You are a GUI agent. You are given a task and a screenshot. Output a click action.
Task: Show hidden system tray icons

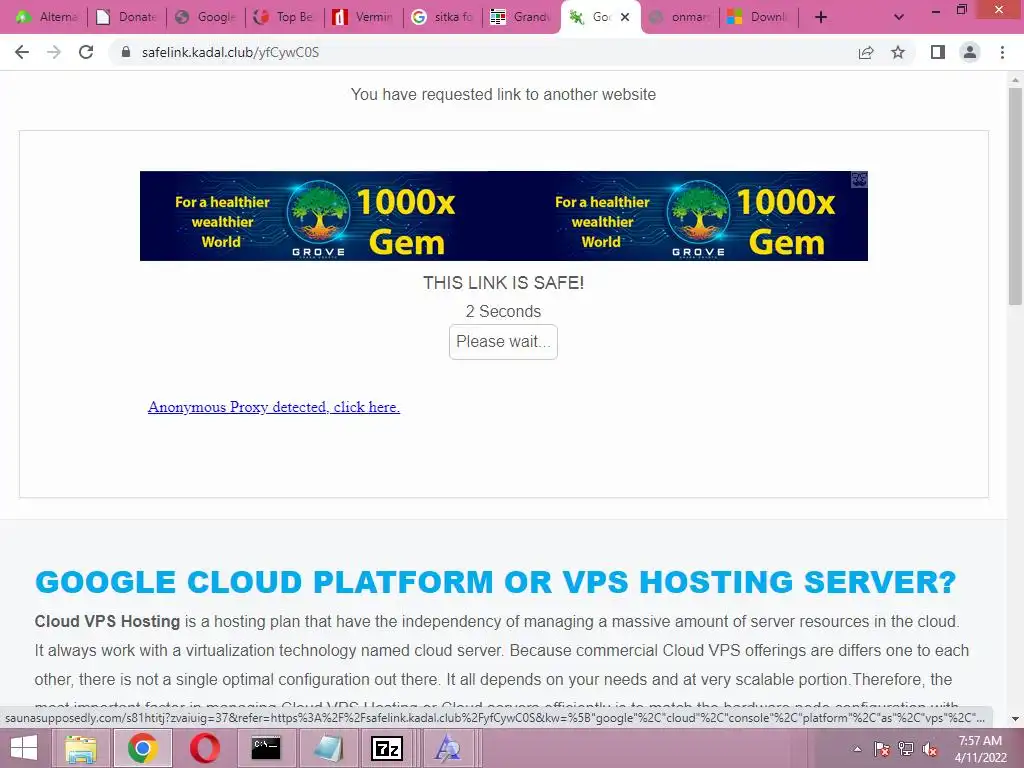857,749
